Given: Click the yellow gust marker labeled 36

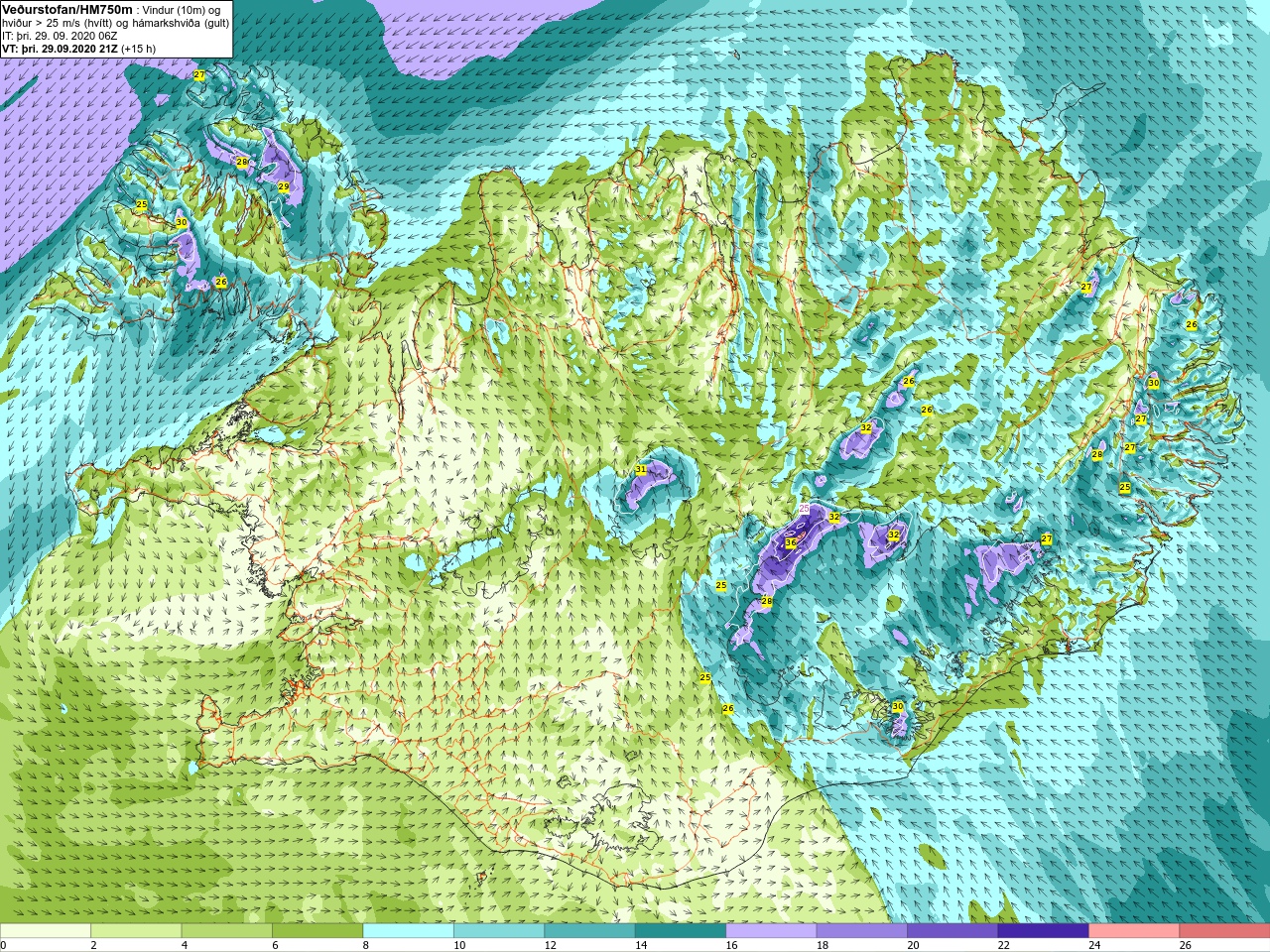Looking at the screenshot, I should click(791, 542).
